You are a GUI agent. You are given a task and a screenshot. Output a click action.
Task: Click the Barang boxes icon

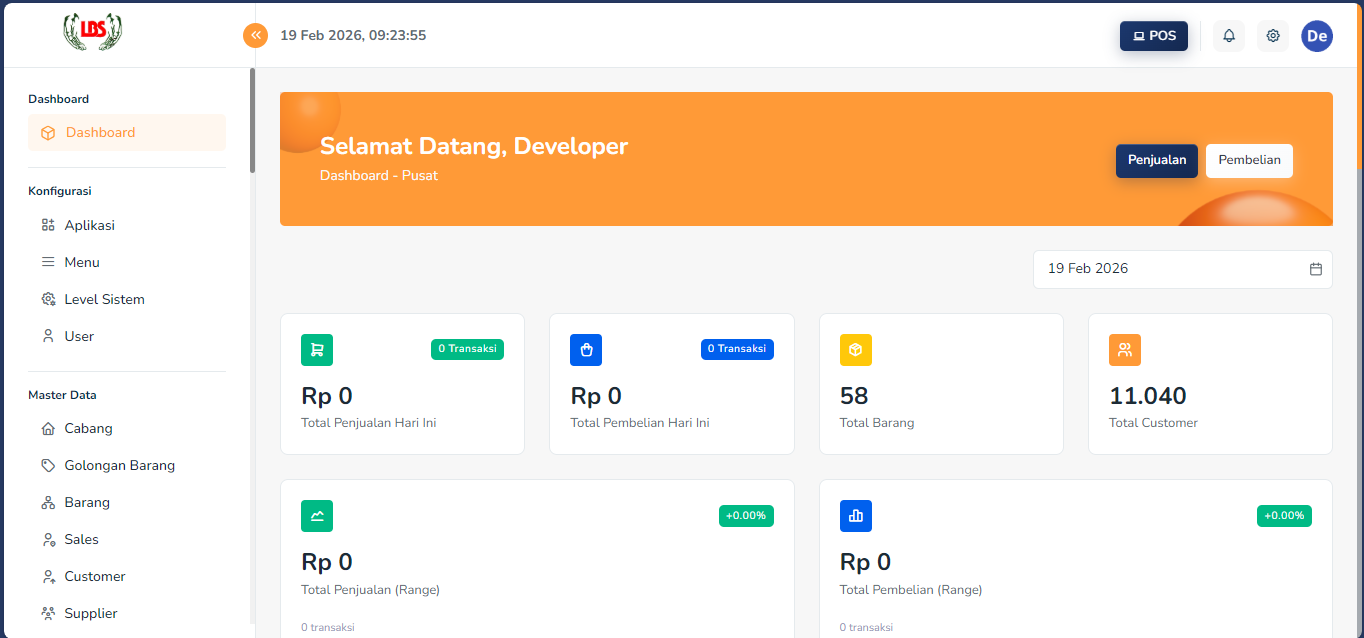point(48,502)
